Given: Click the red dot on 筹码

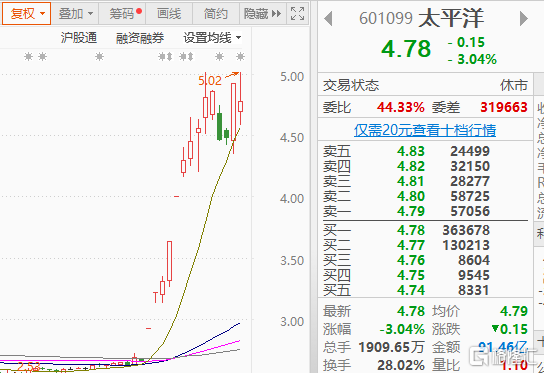Looking at the screenshot, I should click(x=139, y=11).
